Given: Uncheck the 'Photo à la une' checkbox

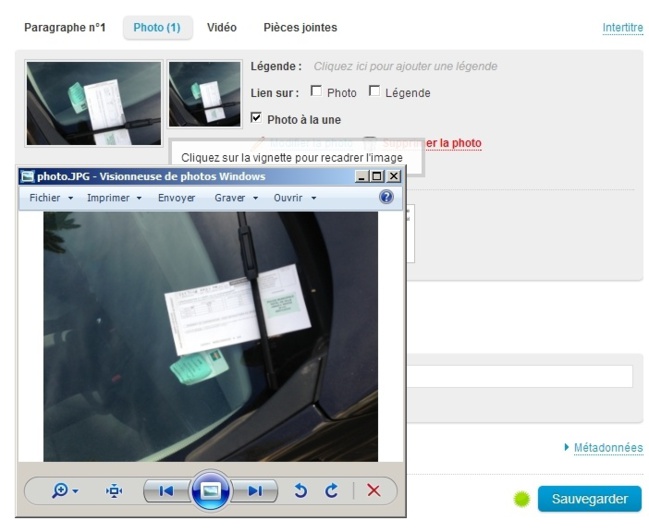Looking at the screenshot, I should [257, 119].
